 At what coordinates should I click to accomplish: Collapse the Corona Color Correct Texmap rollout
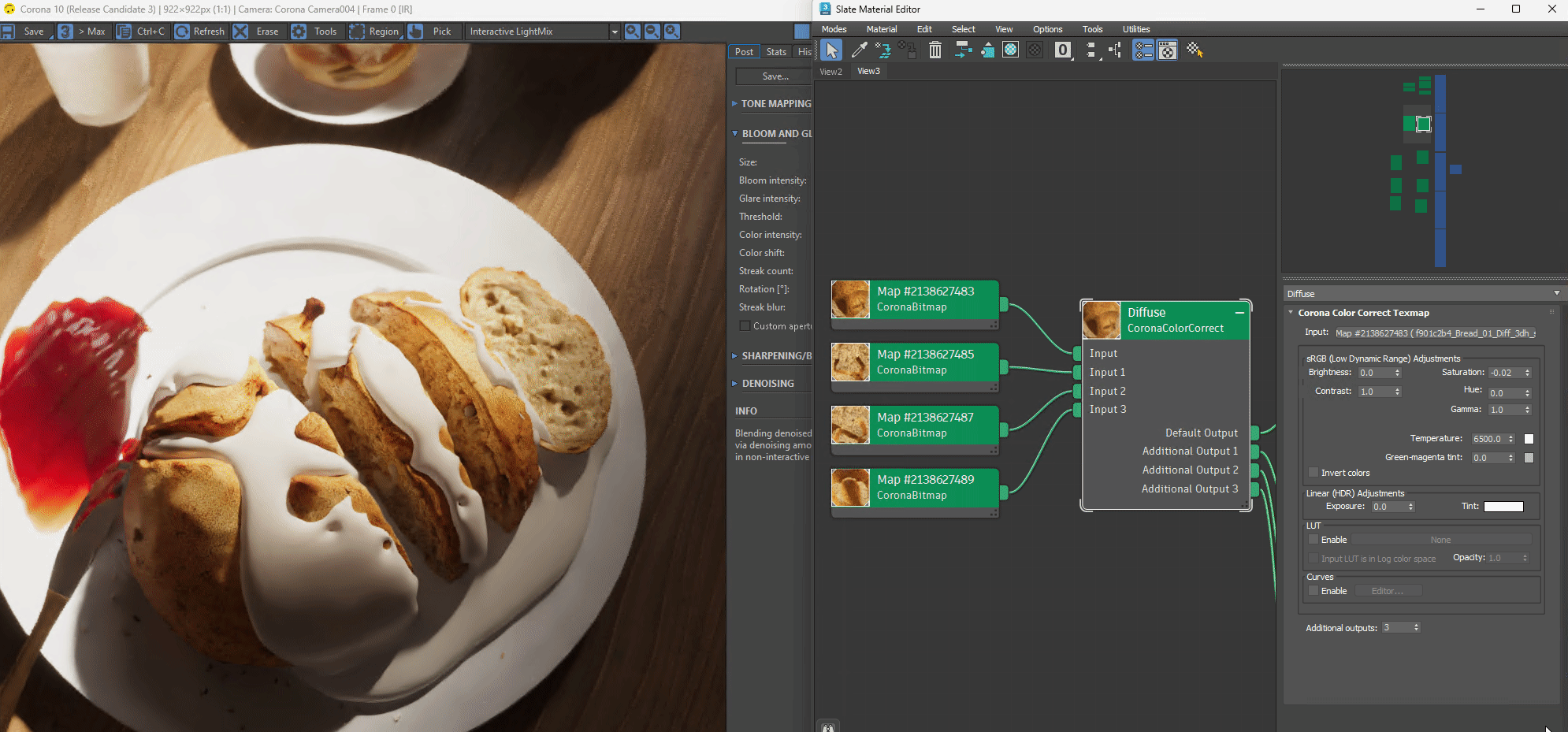[1291, 313]
